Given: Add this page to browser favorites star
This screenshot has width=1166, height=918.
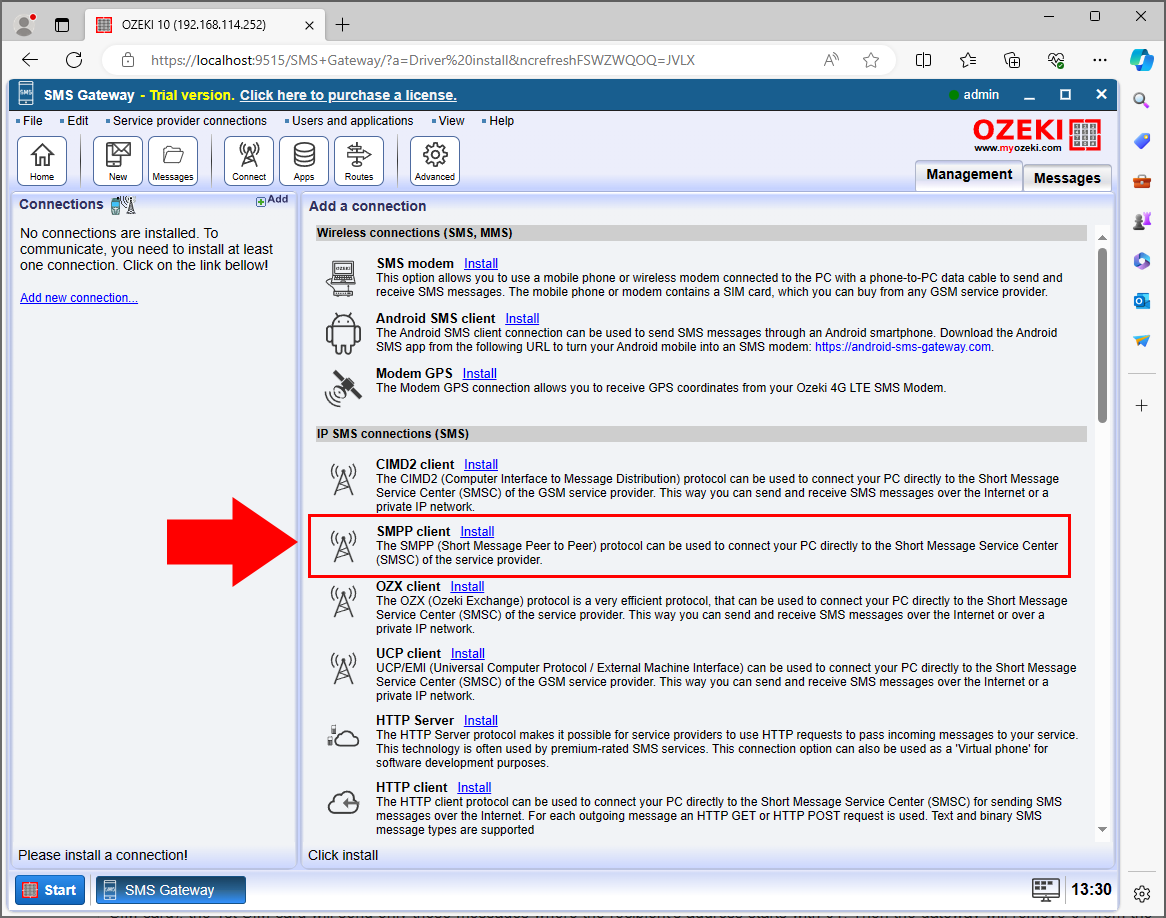Looking at the screenshot, I should (x=871, y=60).
